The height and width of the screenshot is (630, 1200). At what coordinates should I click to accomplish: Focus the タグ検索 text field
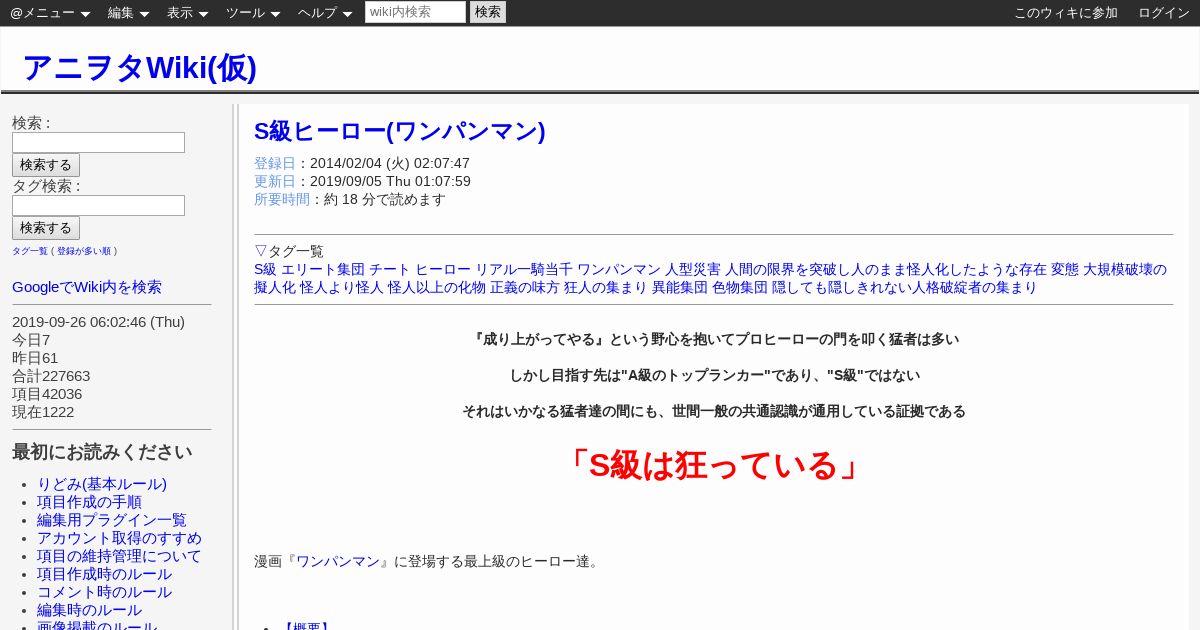[98, 205]
